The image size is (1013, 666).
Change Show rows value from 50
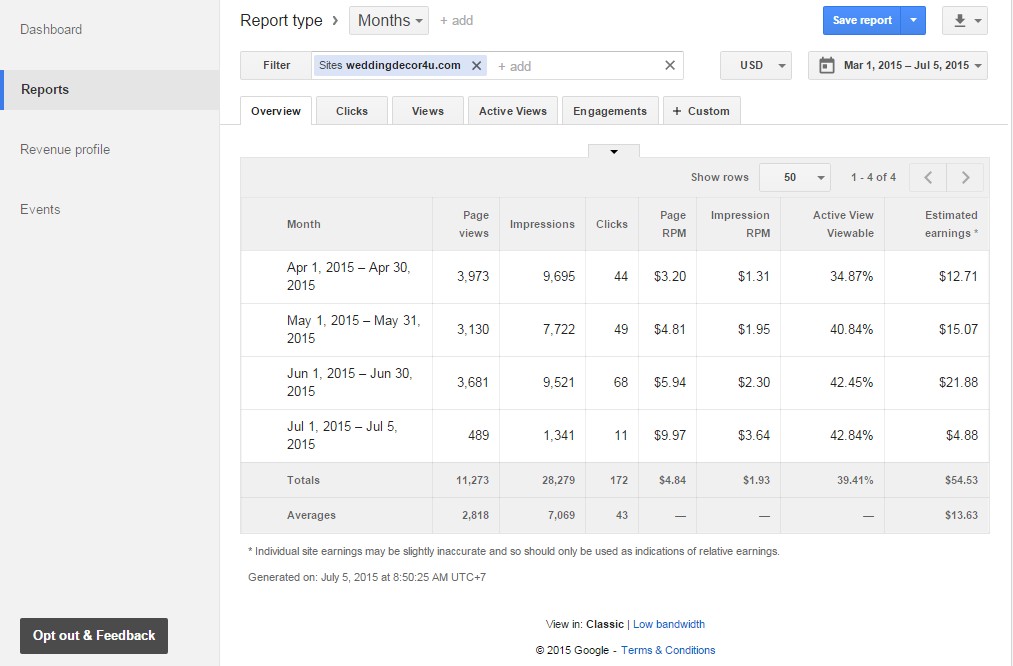795,177
